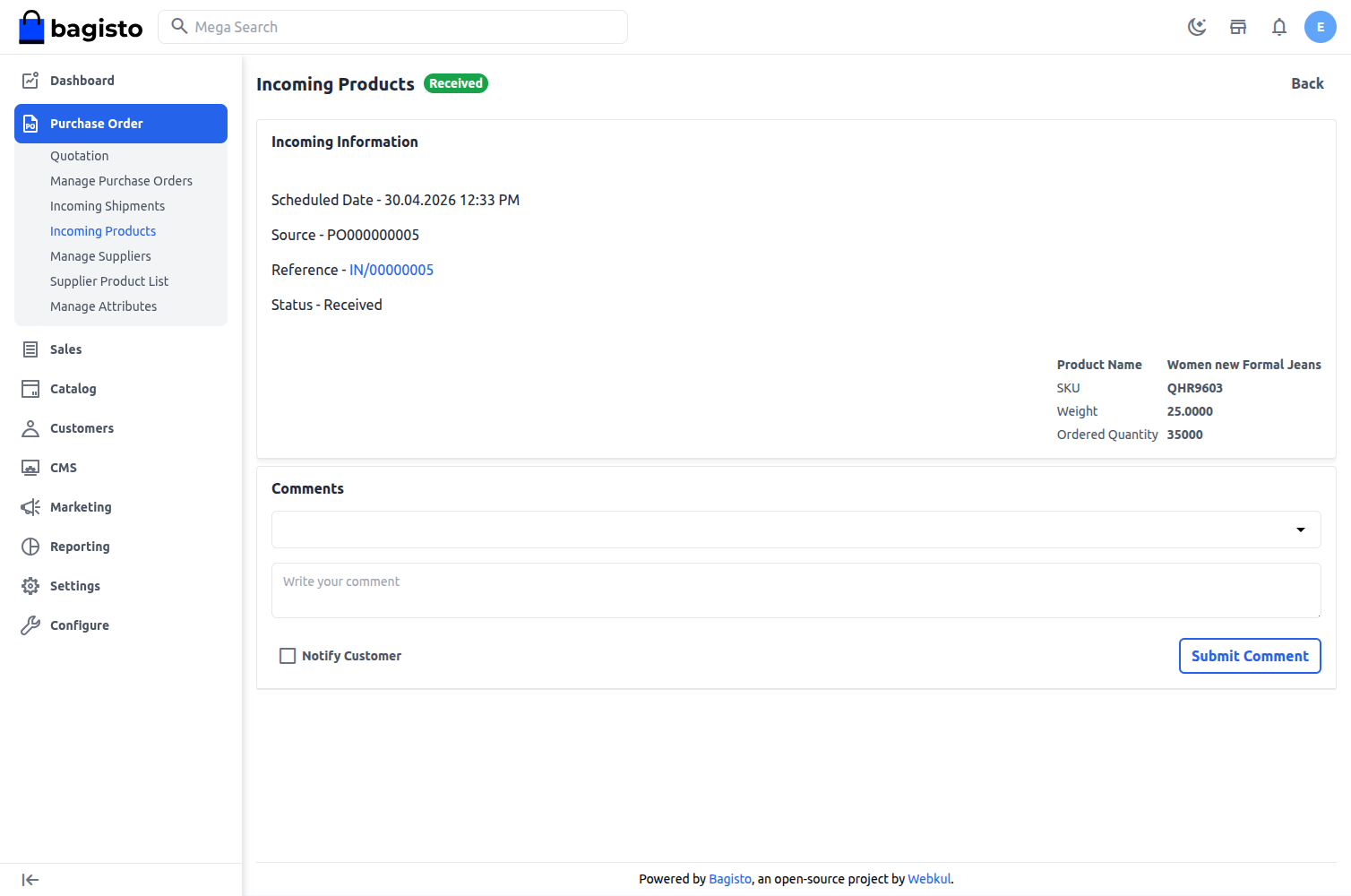This screenshot has width=1351, height=896.
Task: Toggle dark mode with the moon icon
Action: click(x=1197, y=27)
